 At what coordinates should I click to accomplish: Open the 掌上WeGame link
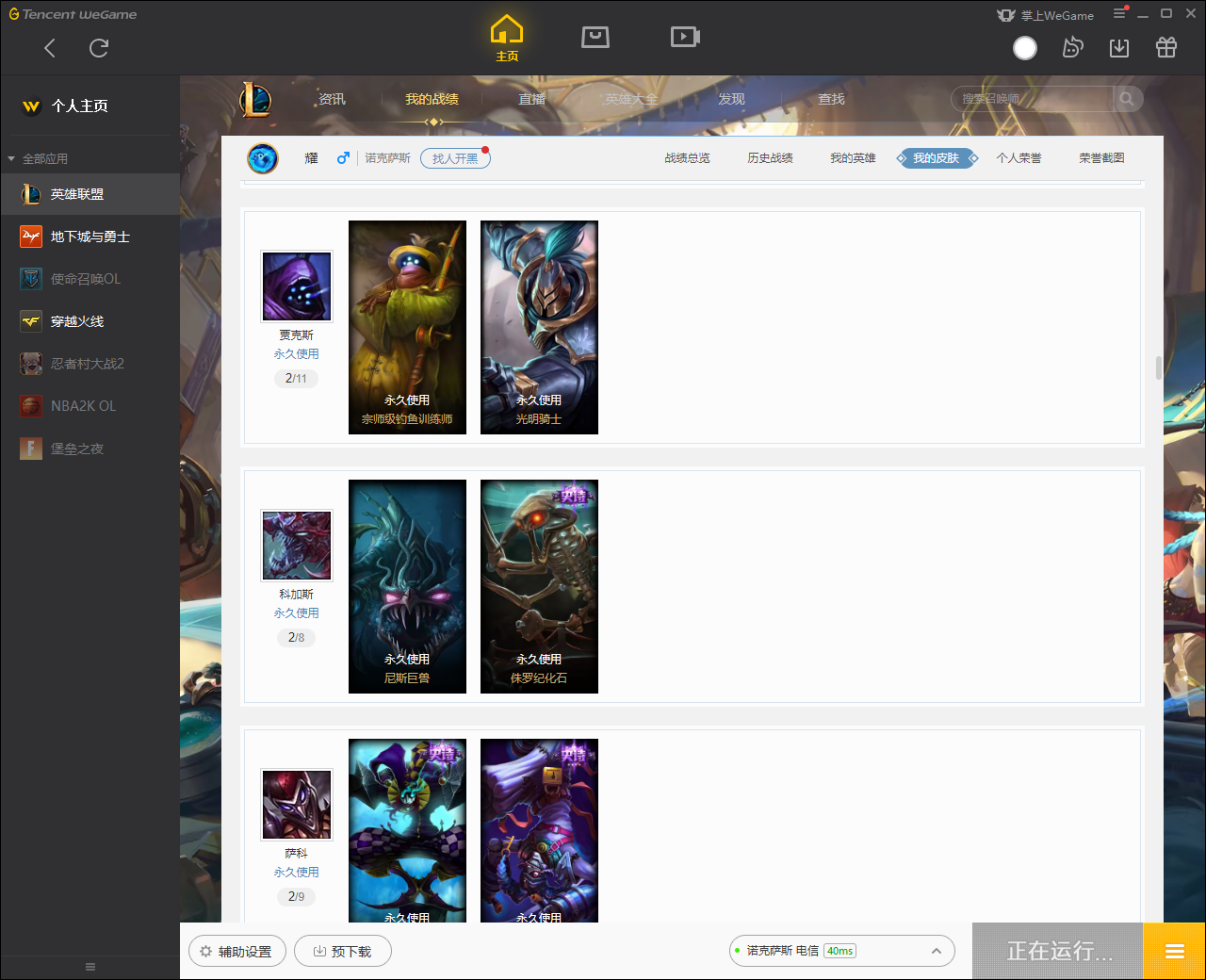(x=1046, y=15)
